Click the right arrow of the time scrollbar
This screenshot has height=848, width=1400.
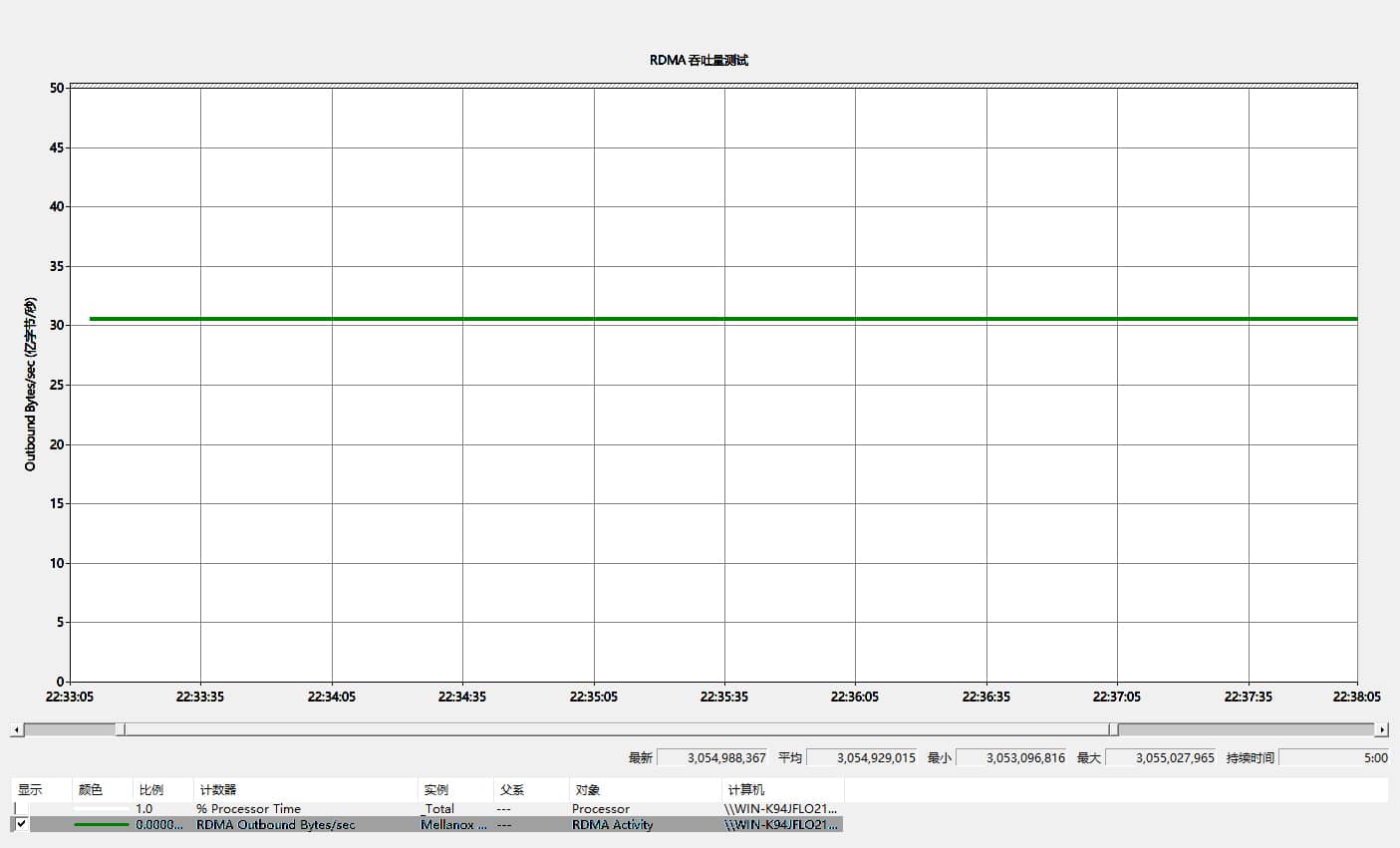click(x=1382, y=730)
